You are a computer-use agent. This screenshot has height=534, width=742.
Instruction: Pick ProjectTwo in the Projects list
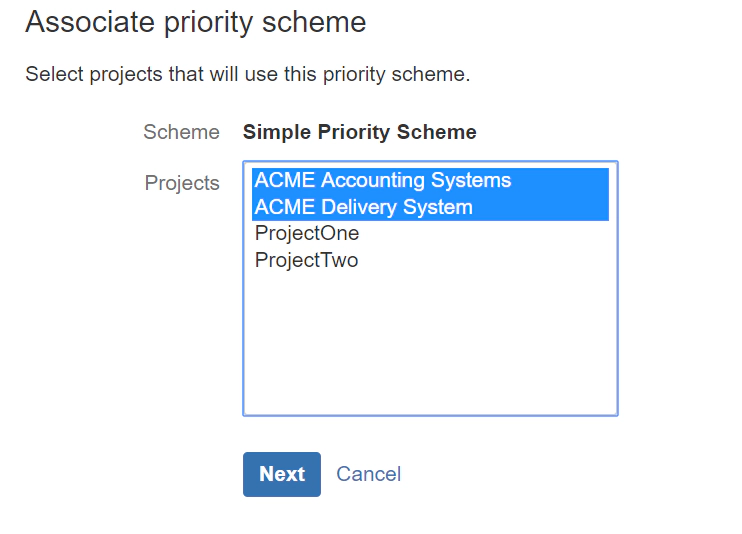pos(306,260)
